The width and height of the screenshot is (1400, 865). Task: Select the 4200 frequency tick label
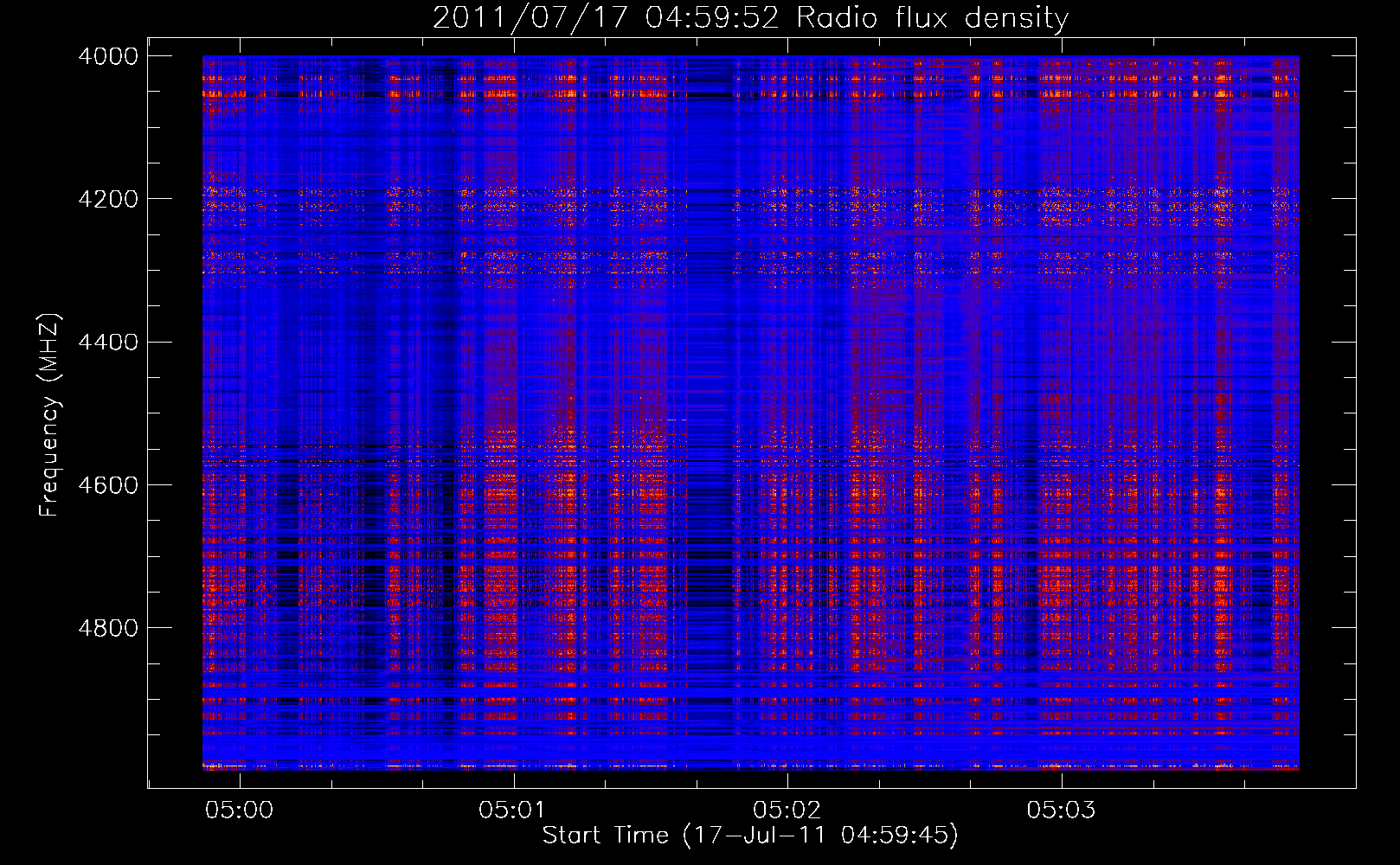[x=107, y=199]
